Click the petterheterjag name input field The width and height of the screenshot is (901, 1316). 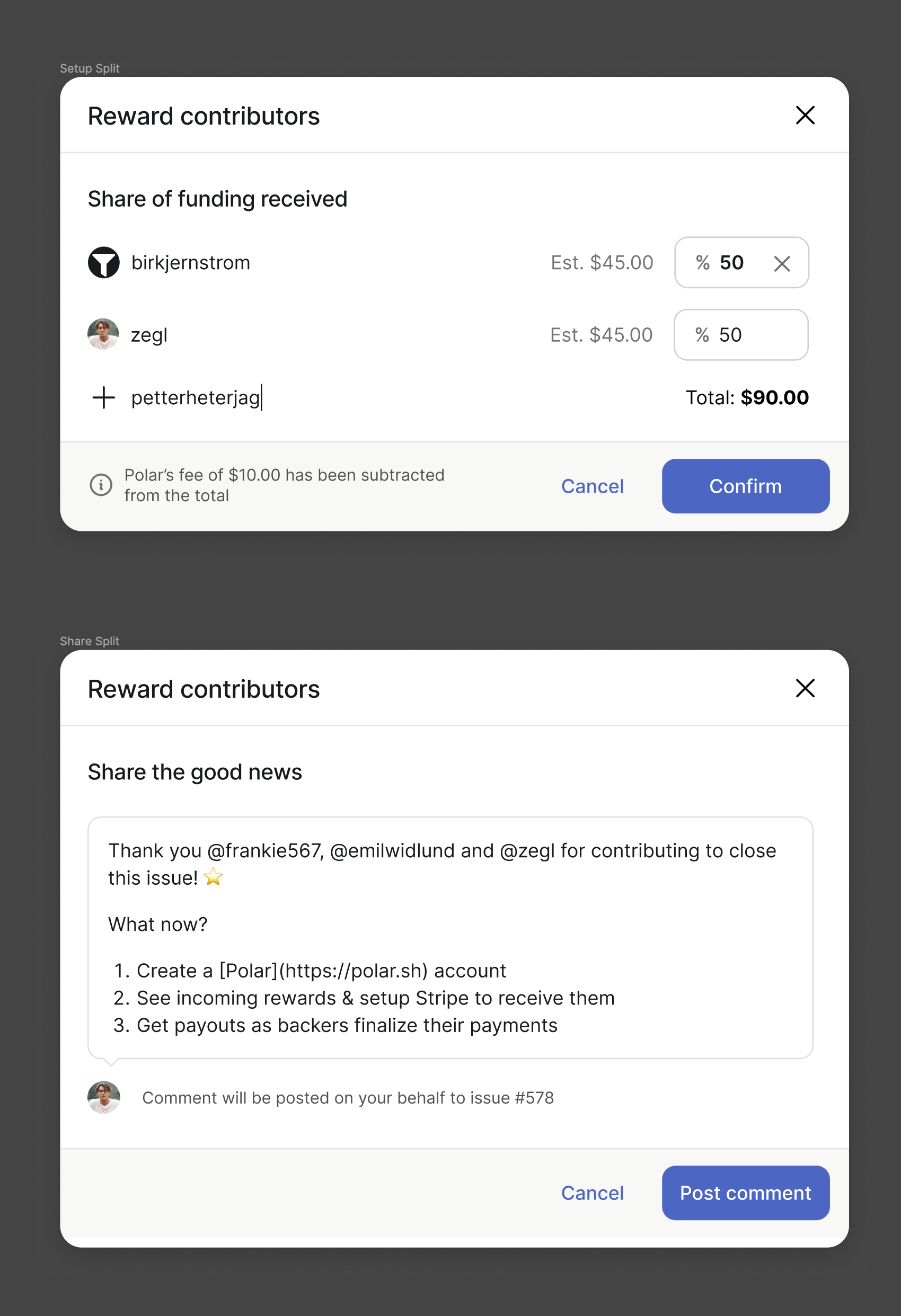pyautogui.click(x=197, y=397)
